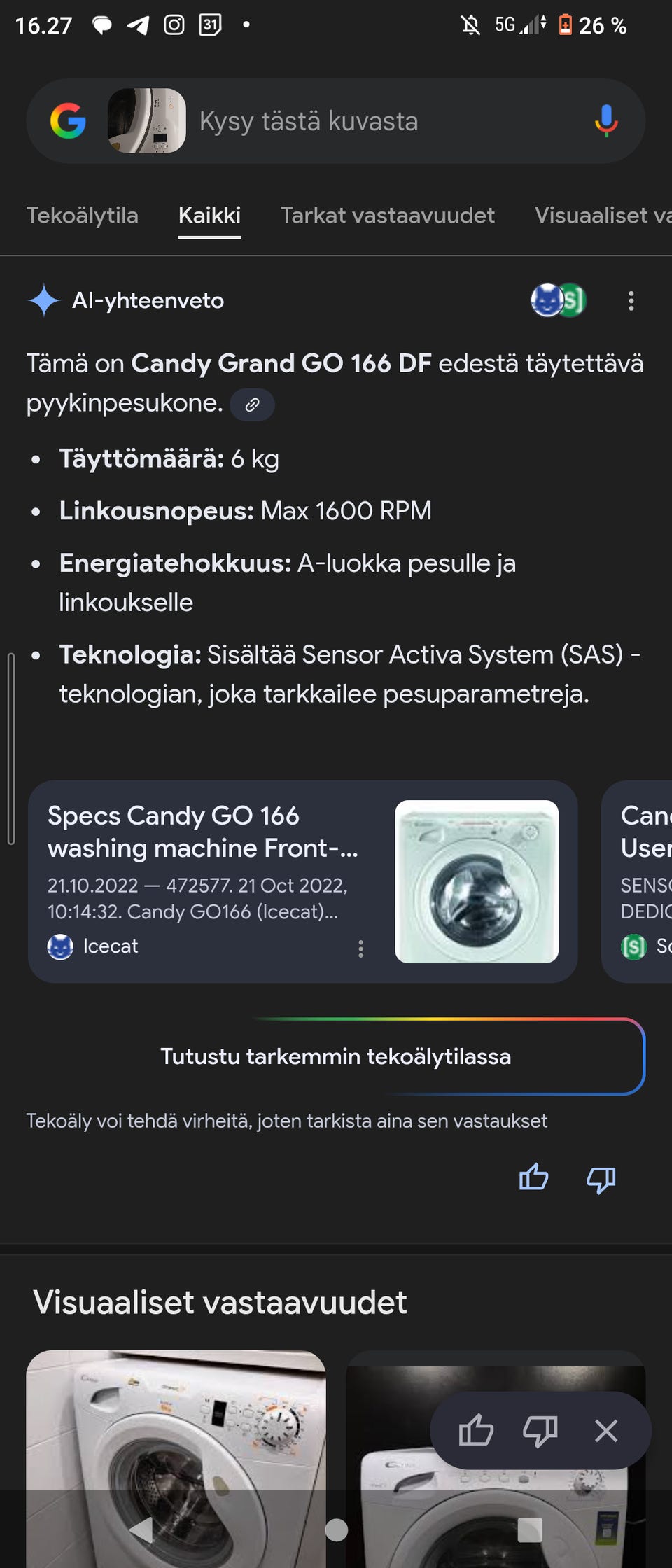Tap the Google logo in search bar
Screen dimensions: 672x1568
click(x=68, y=121)
